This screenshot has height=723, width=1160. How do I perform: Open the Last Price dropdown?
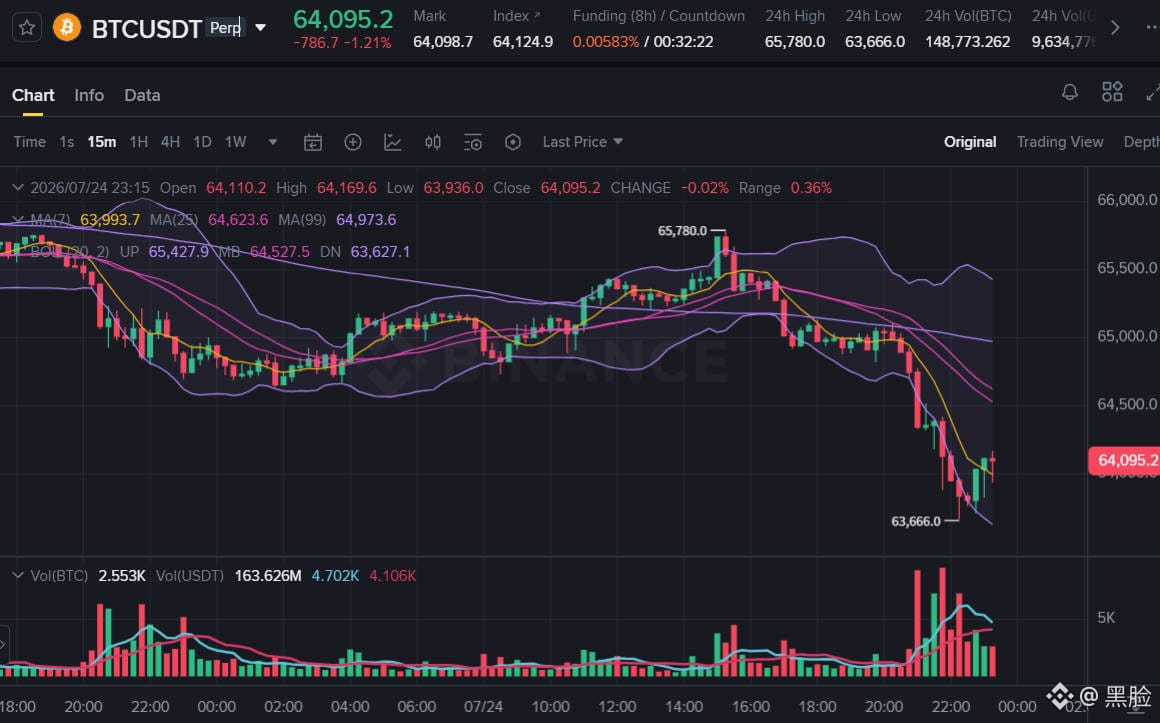(582, 142)
